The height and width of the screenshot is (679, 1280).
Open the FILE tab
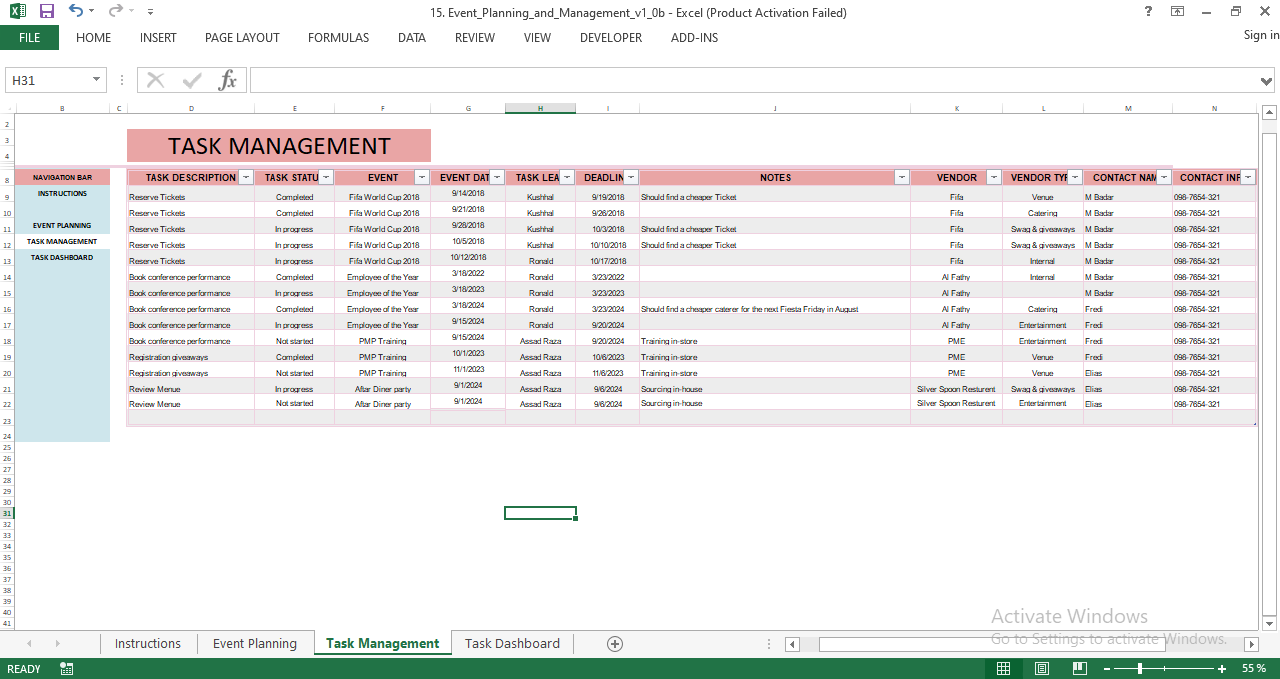(29, 38)
